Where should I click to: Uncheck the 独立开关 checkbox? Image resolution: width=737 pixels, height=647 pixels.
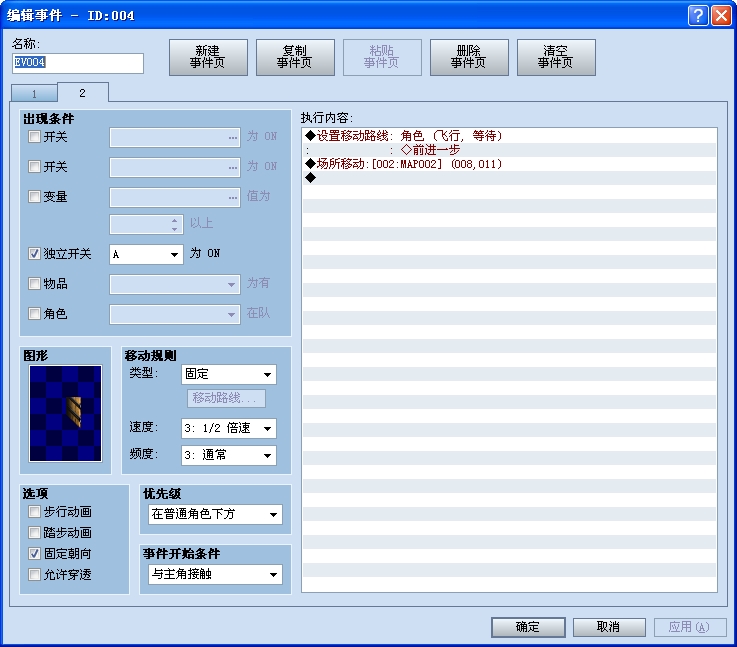coord(35,254)
